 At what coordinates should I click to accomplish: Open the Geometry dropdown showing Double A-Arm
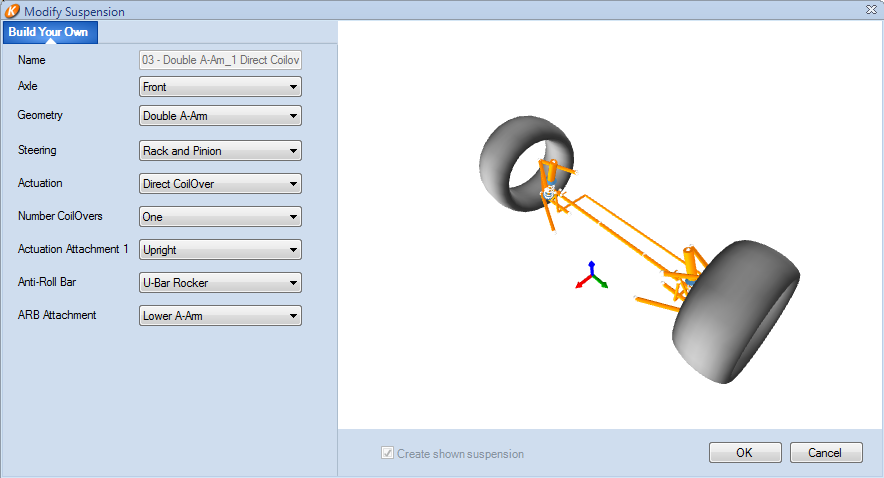click(220, 116)
